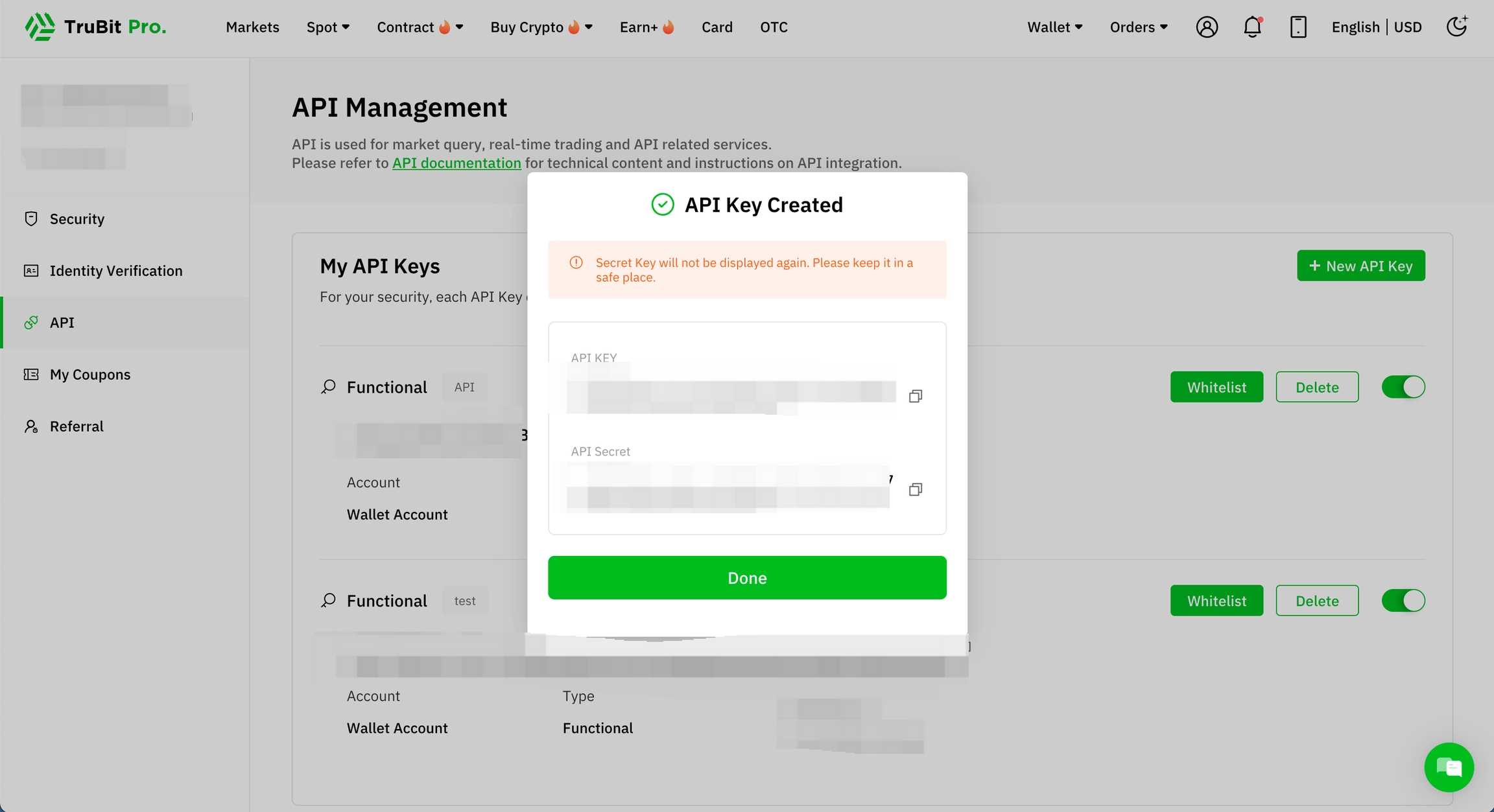Go to the Markets page
1494x812 pixels.
click(x=252, y=27)
